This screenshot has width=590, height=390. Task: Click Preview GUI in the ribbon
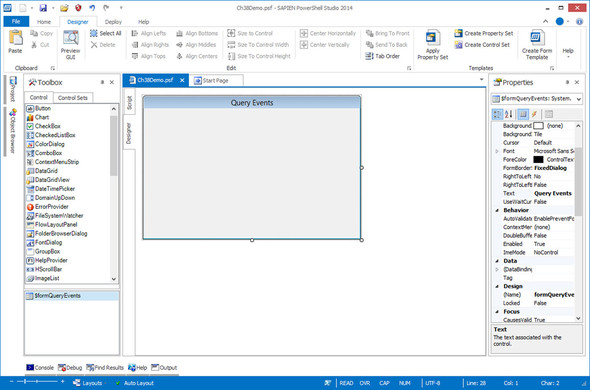(70, 45)
